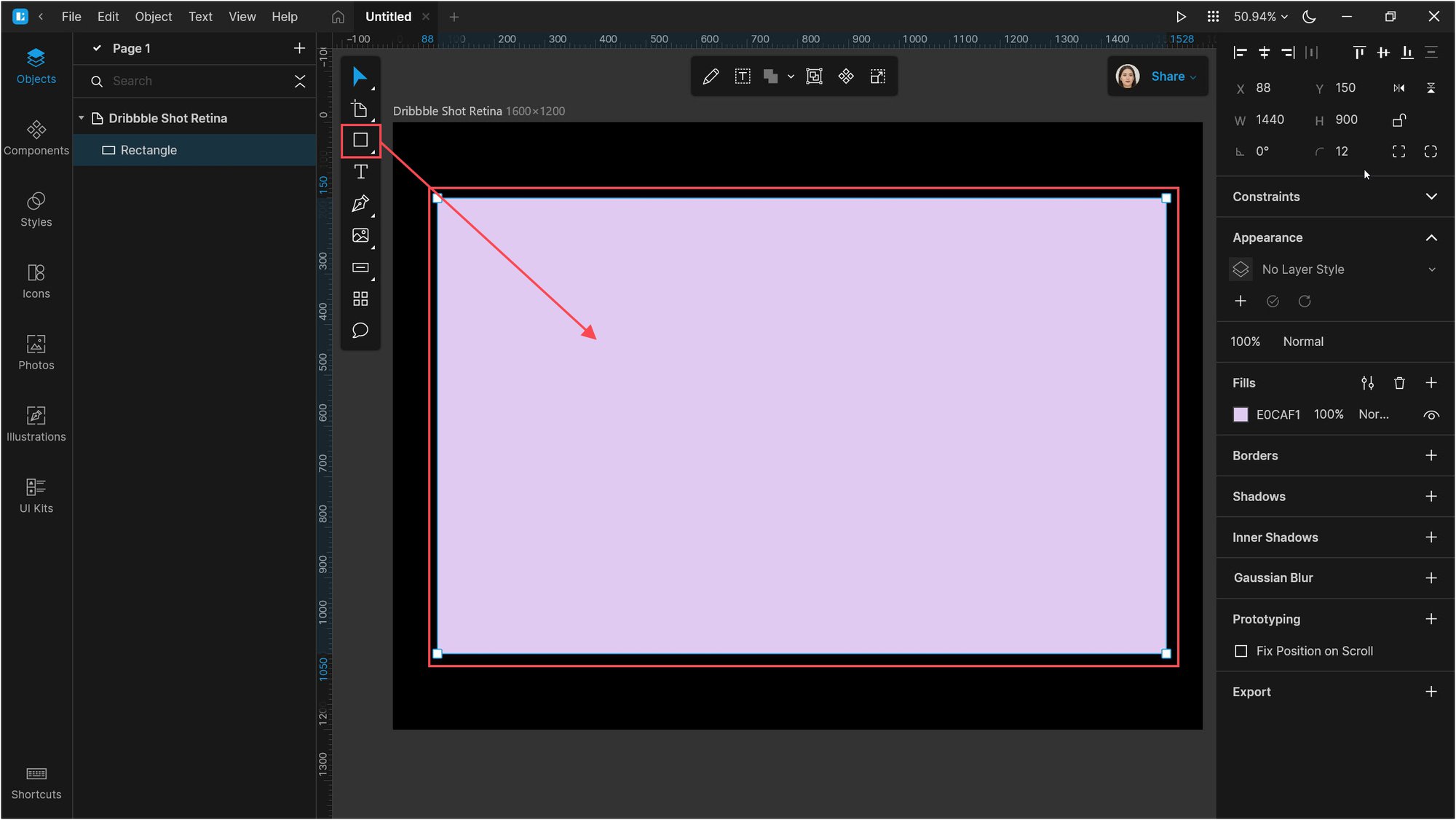Select the Component tool
Image resolution: width=1456 pixels, height=820 pixels.
click(361, 298)
